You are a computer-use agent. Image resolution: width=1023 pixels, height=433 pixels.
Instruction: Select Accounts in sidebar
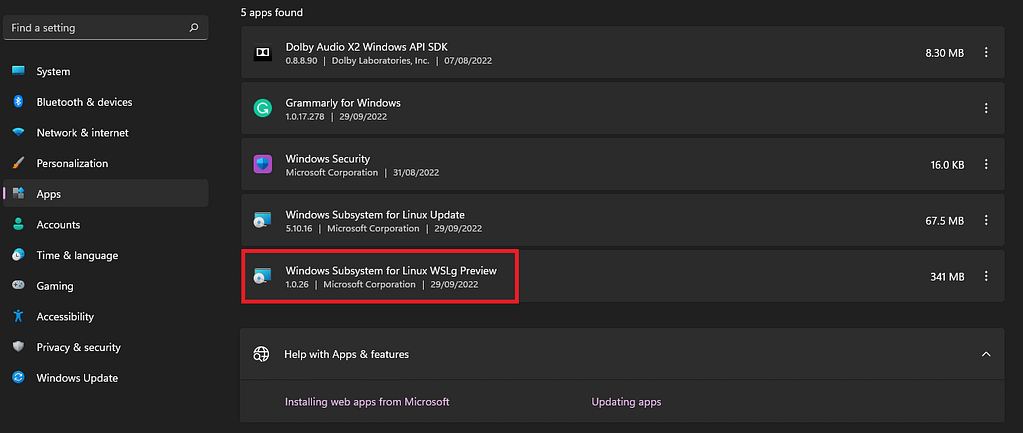coord(106,224)
